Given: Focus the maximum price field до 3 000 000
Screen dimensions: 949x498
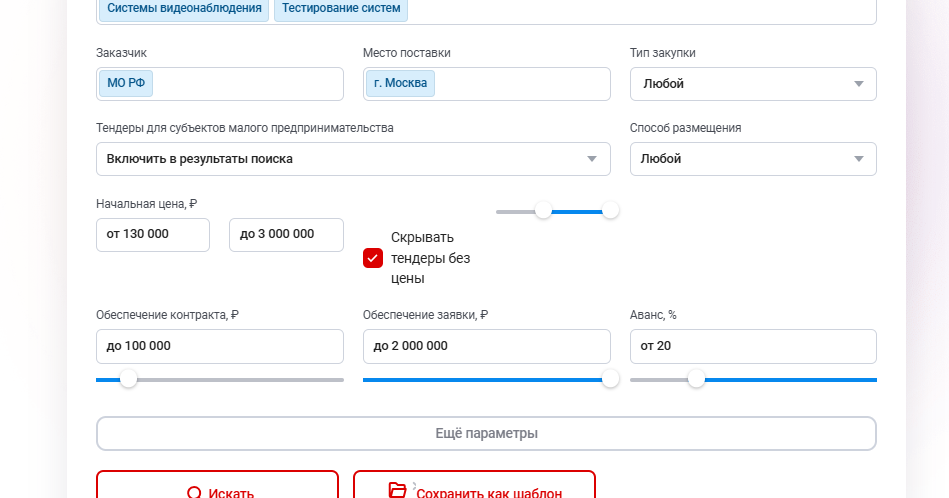Looking at the screenshot, I should coord(286,234).
